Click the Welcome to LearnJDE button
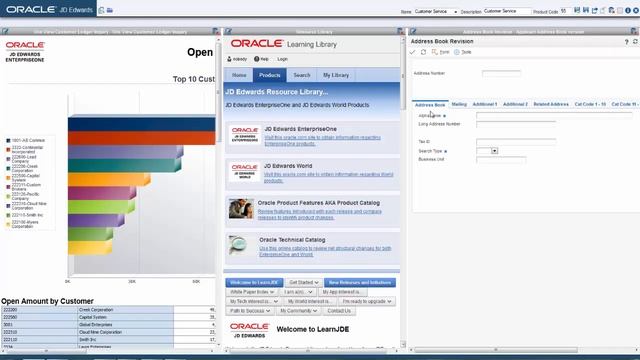This screenshot has height=360, width=640. pos(254,282)
